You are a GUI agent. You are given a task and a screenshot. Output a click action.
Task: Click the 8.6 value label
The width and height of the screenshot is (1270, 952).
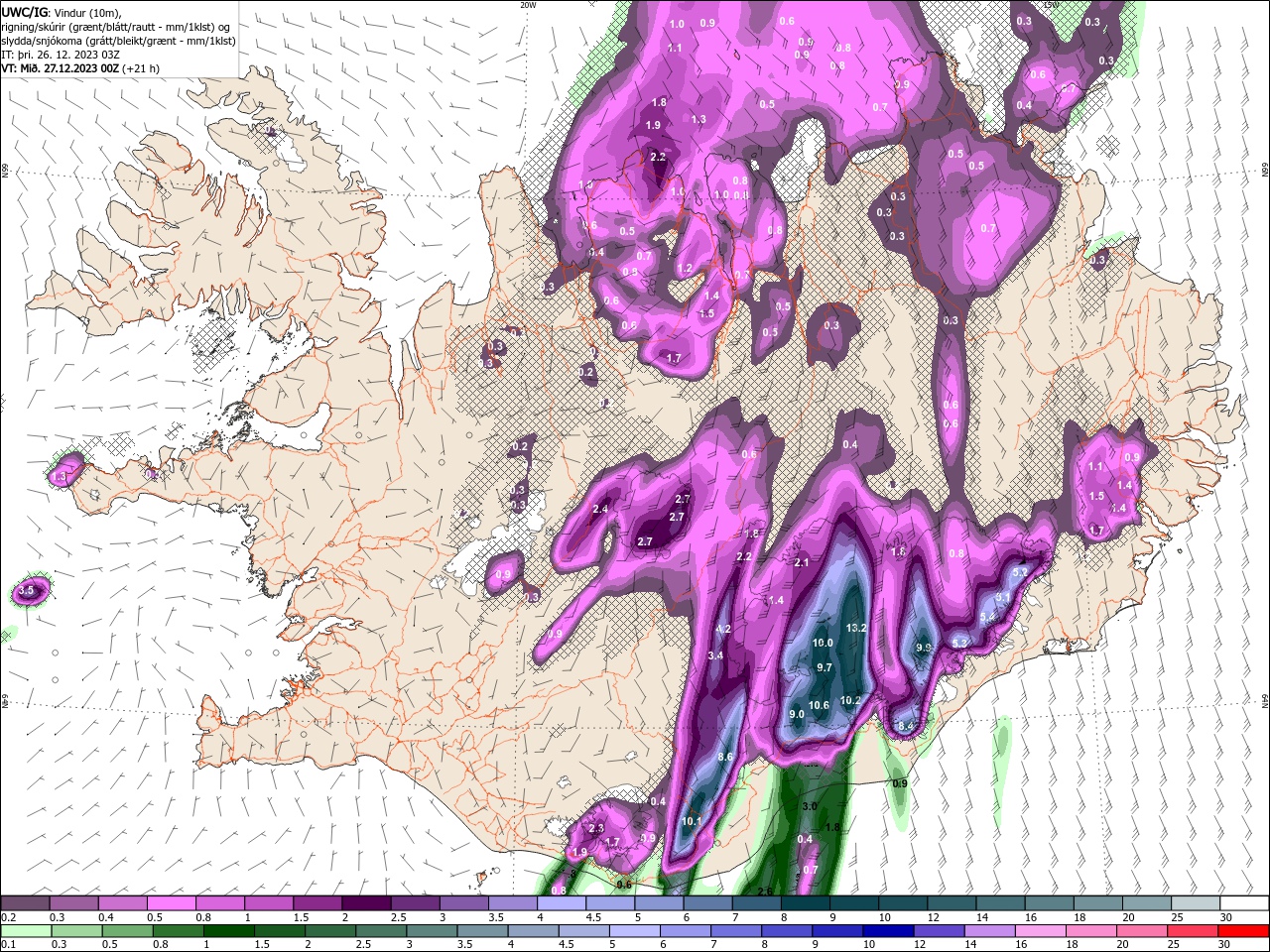[x=725, y=757]
